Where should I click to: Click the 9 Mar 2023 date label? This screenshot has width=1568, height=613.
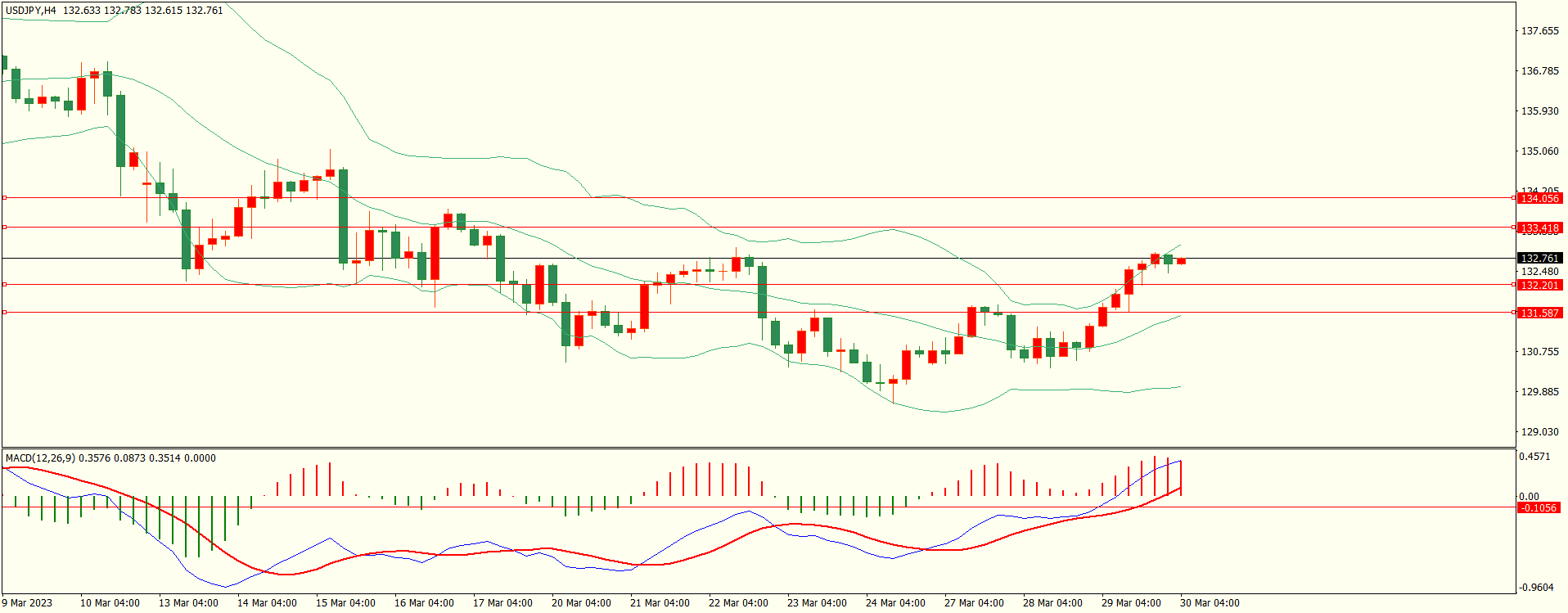tap(27, 603)
